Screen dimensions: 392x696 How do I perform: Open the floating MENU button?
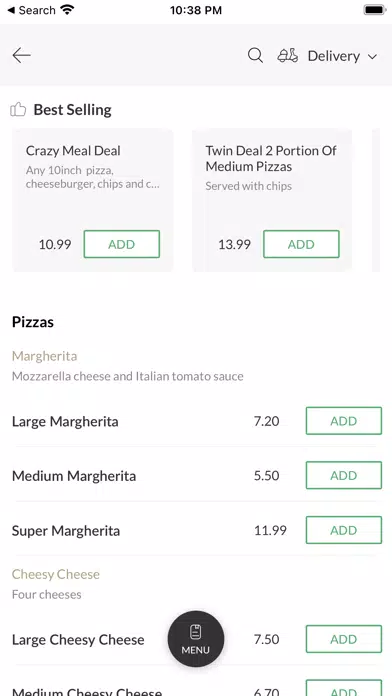196,639
